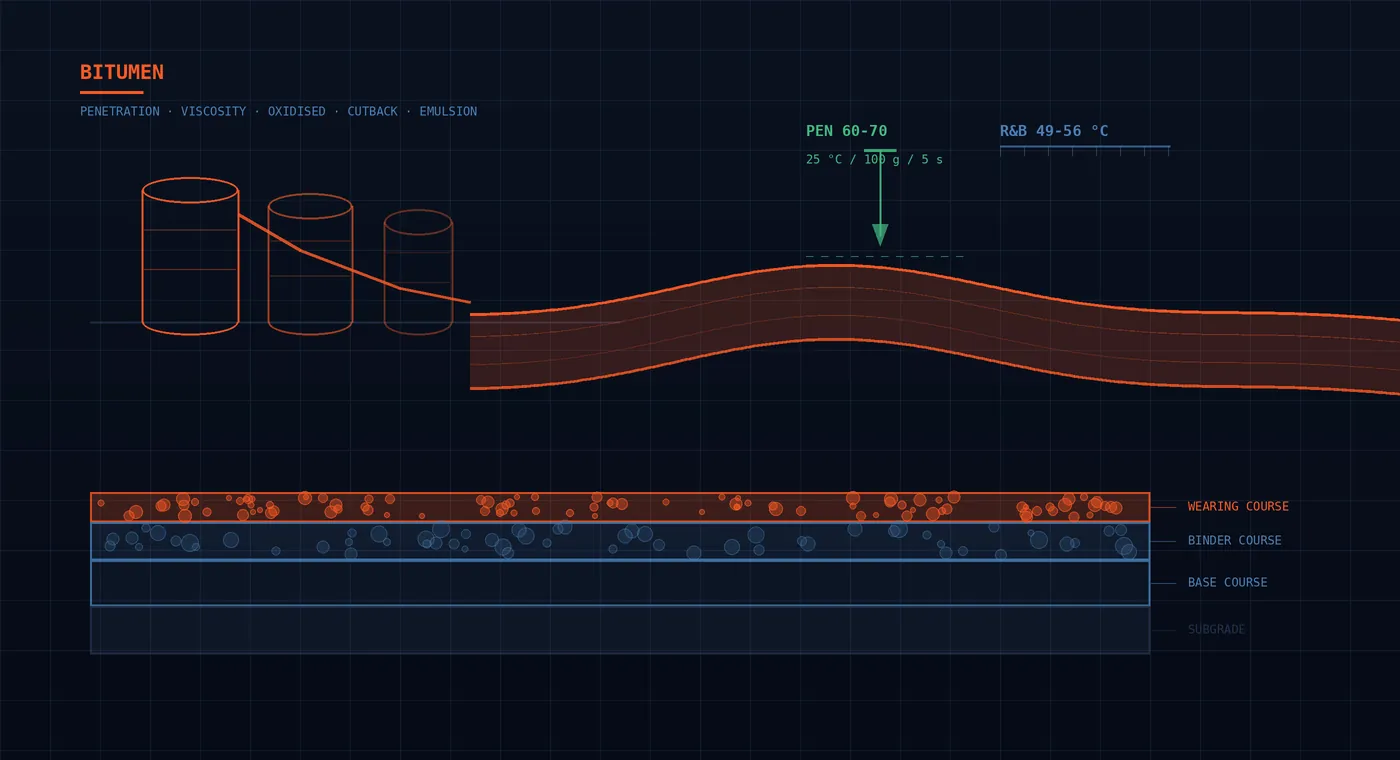The height and width of the screenshot is (760, 1400).
Task: Click the BASE COURSE label
Action: coord(1227,583)
